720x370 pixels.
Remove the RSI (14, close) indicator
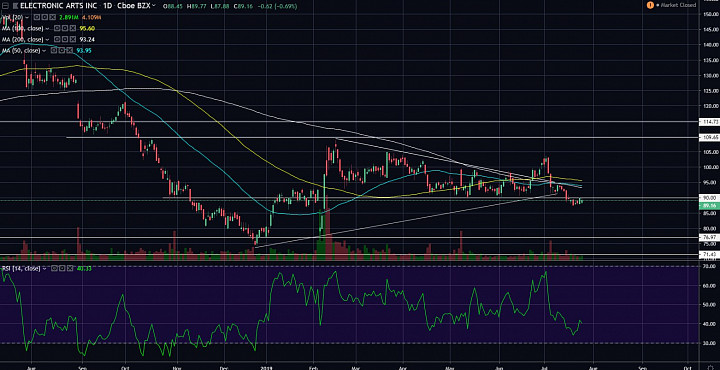point(70,268)
